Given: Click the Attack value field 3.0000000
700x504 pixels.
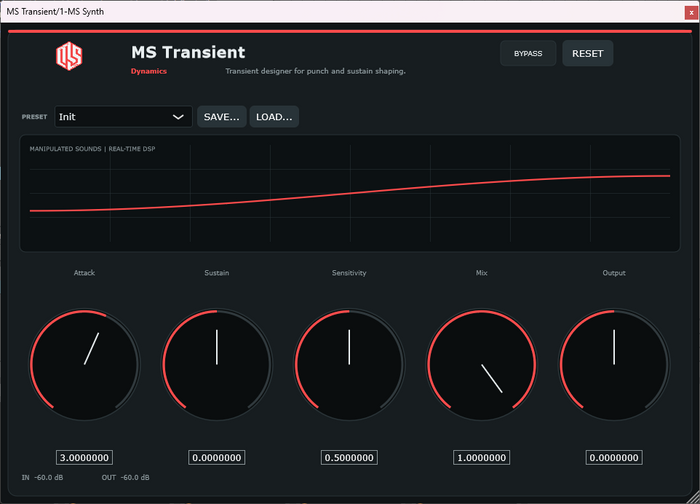Looking at the screenshot, I should pyautogui.click(x=84, y=458).
